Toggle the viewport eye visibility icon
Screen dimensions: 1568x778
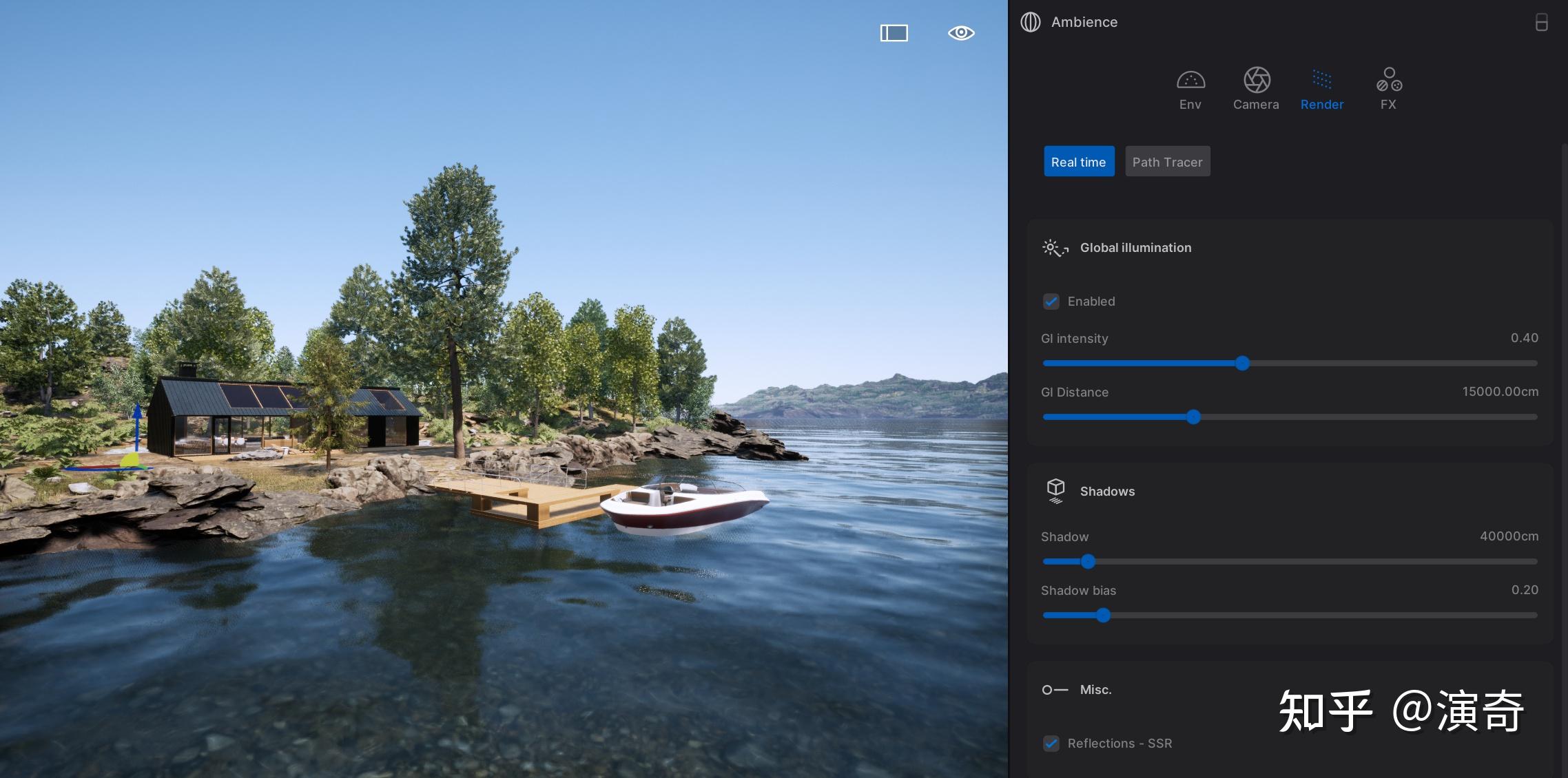pyautogui.click(x=960, y=33)
